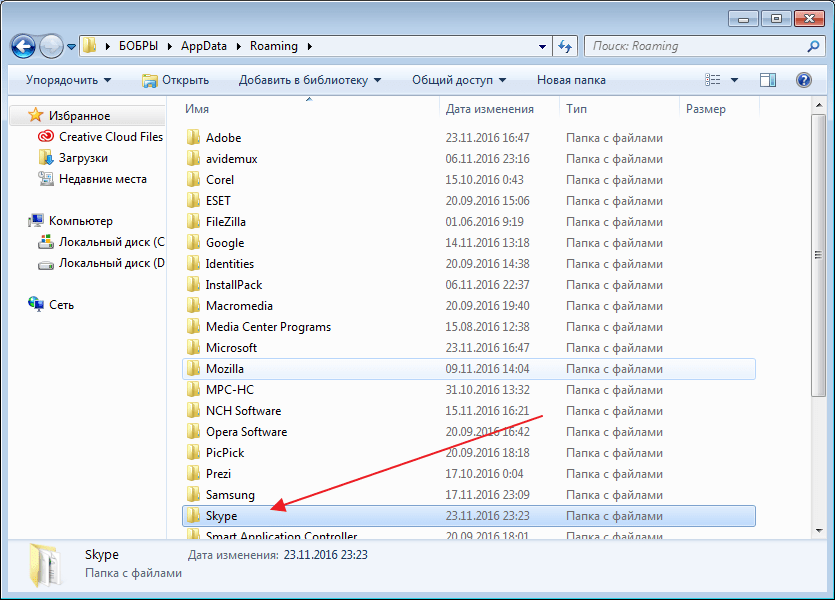The image size is (835, 600).
Task: Click the vertical scrollbar thumb
Action: coord(818,255)
